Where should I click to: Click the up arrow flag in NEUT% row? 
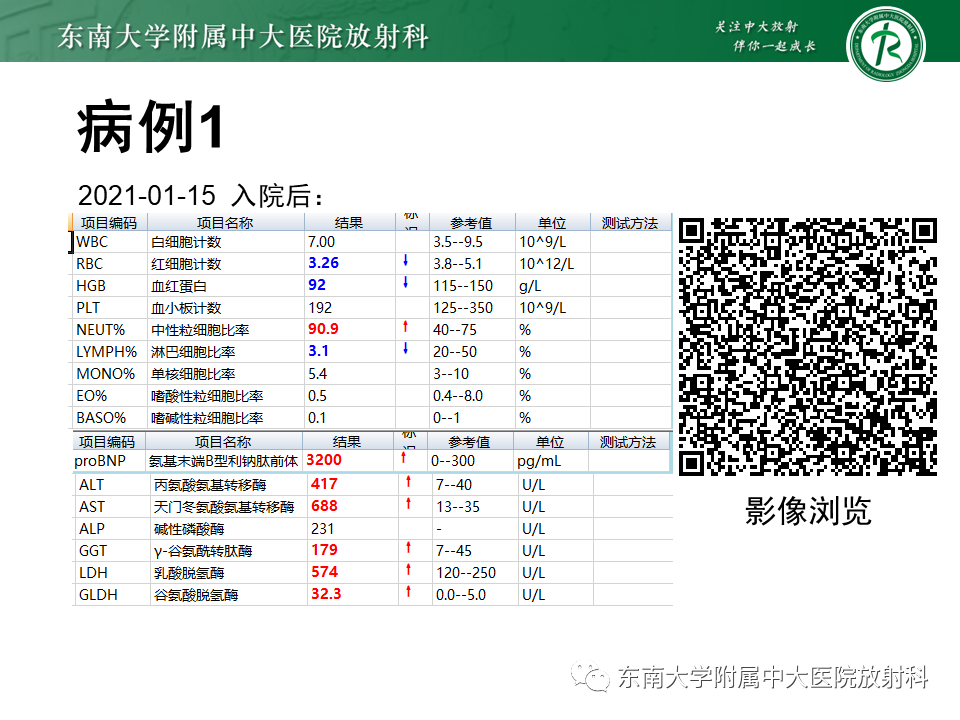tap(405, 327)
